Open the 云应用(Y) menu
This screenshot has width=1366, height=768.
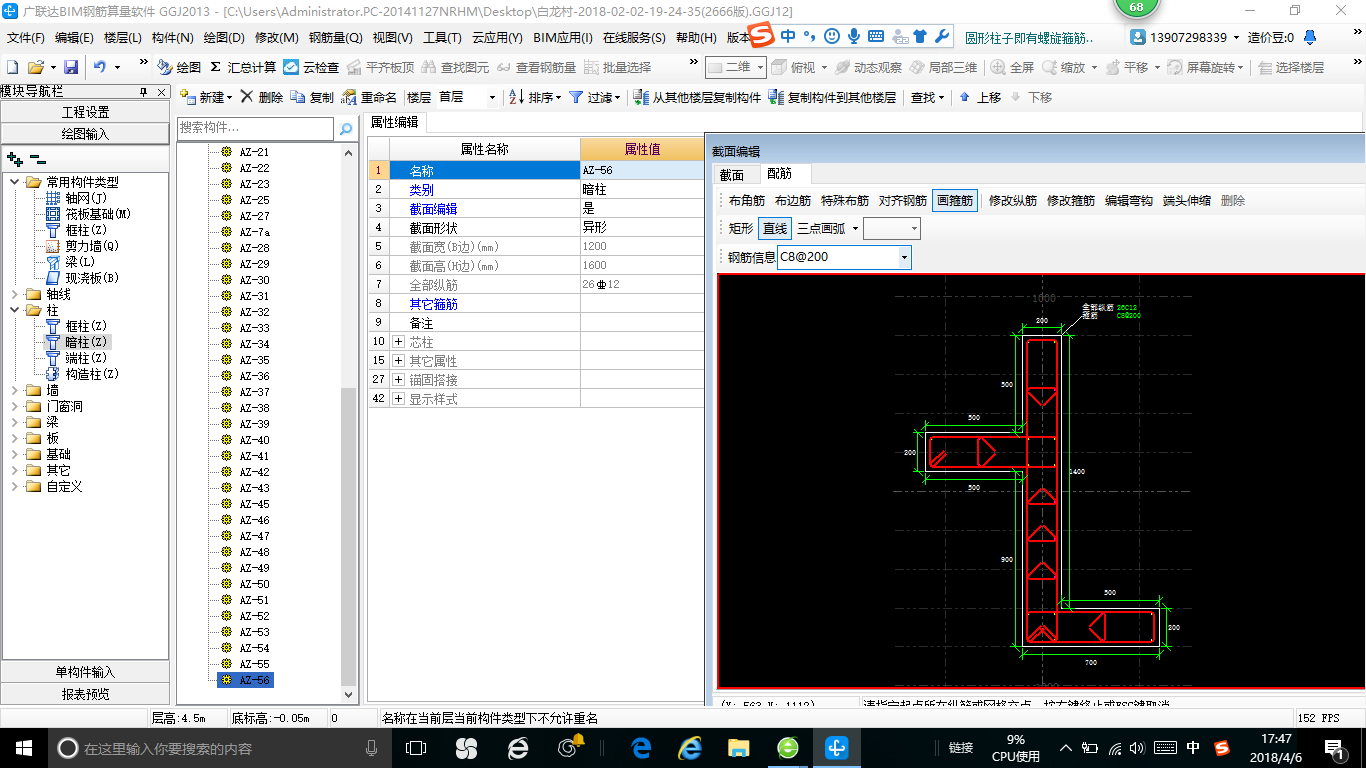[x=497, y=38]
